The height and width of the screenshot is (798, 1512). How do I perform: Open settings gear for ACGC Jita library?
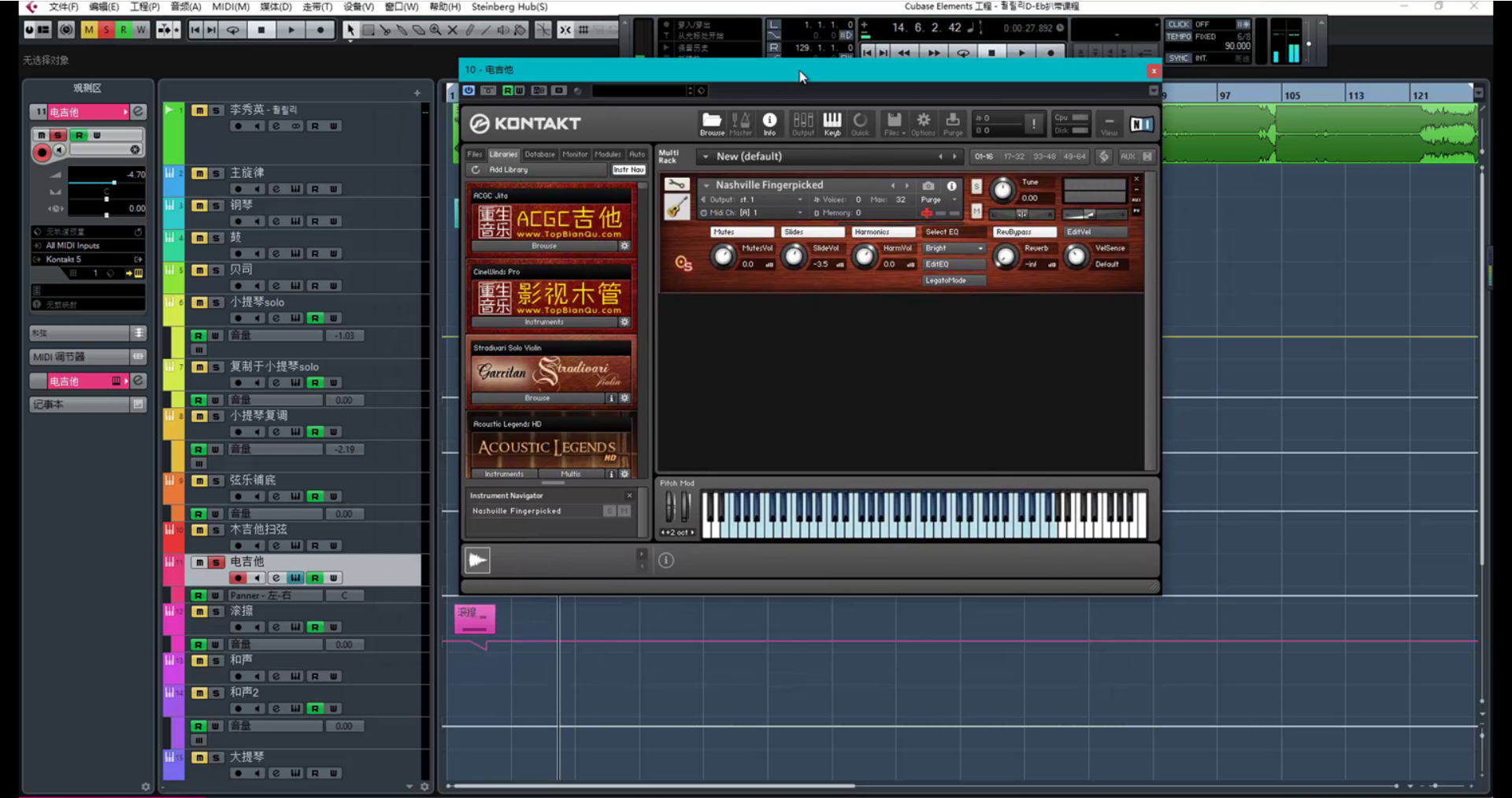pos(624,246)
